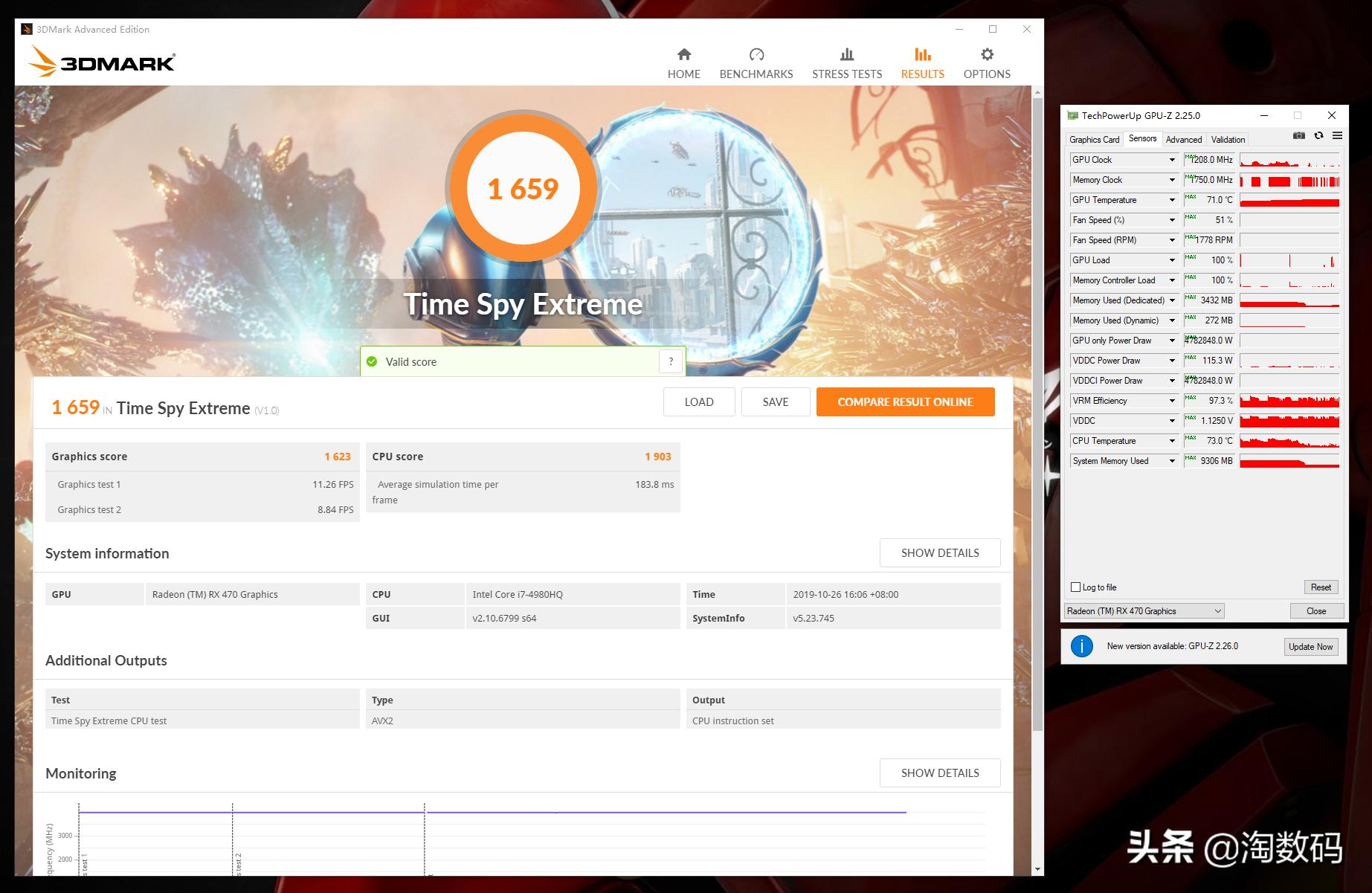Click the question mark beside Valid score

coord(671,361)
